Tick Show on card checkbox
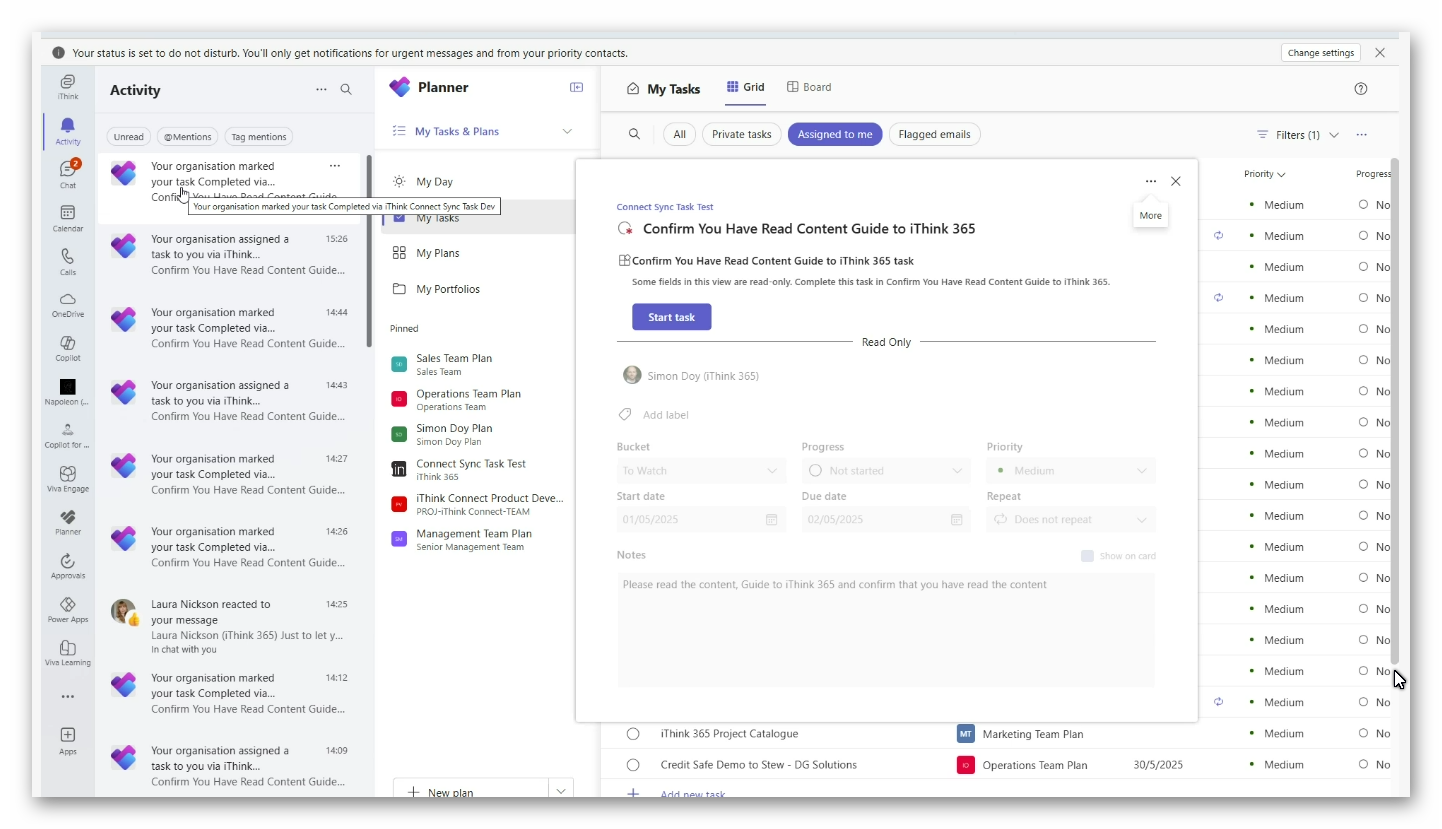 click(1087, 556)
